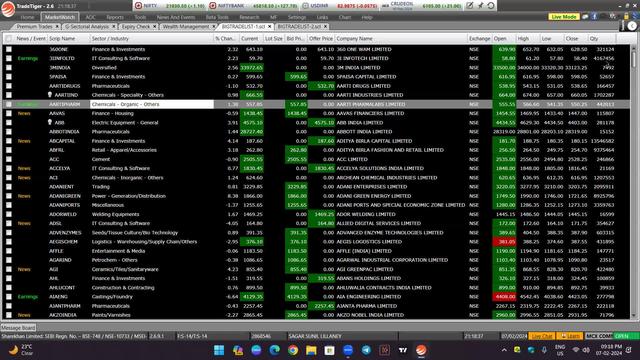Tick checkbox for ACC row
640x360 pixels.
pyautogui.click(x=9, y=159)
